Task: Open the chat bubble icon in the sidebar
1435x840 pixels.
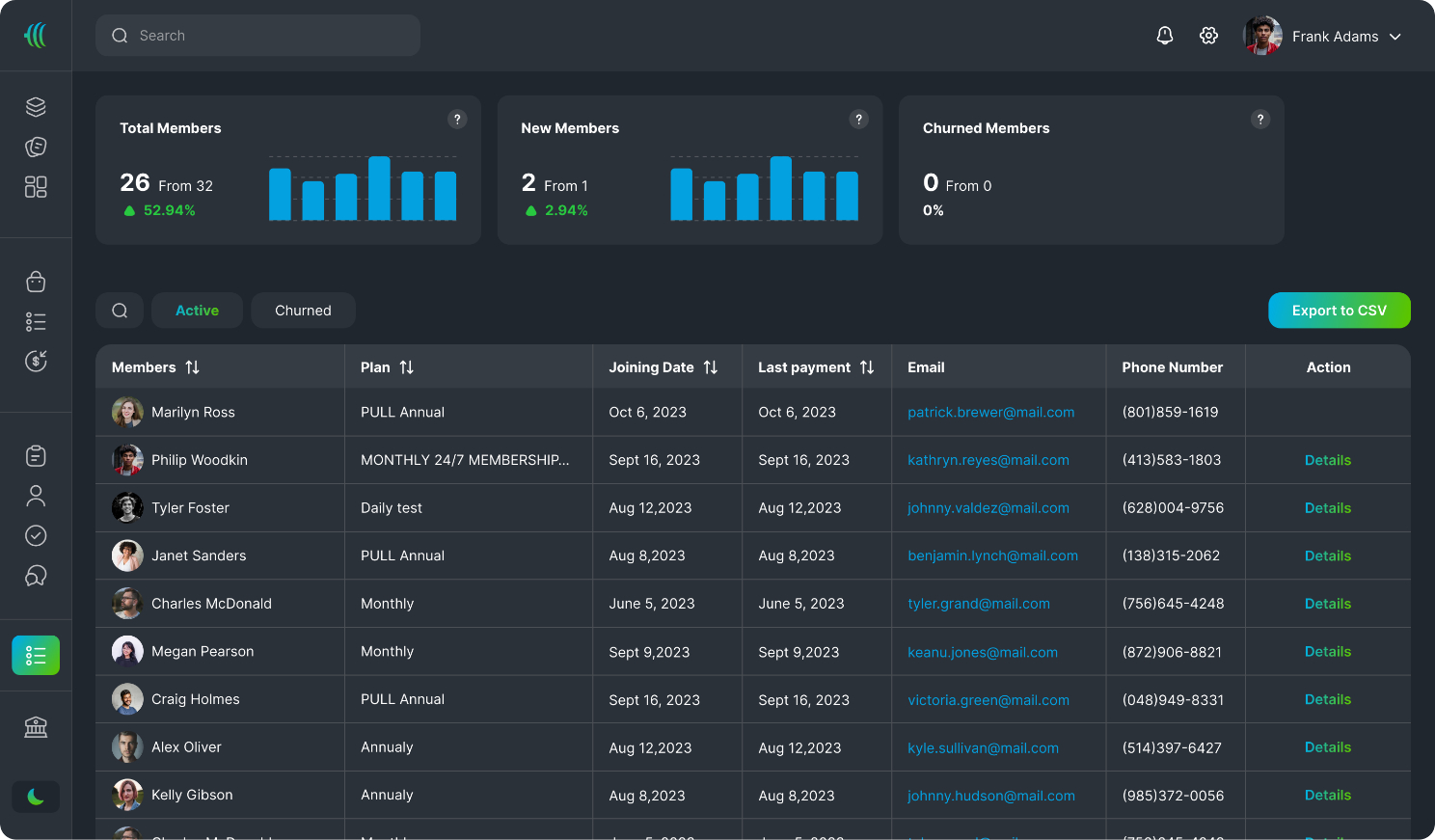Action: 36,576
